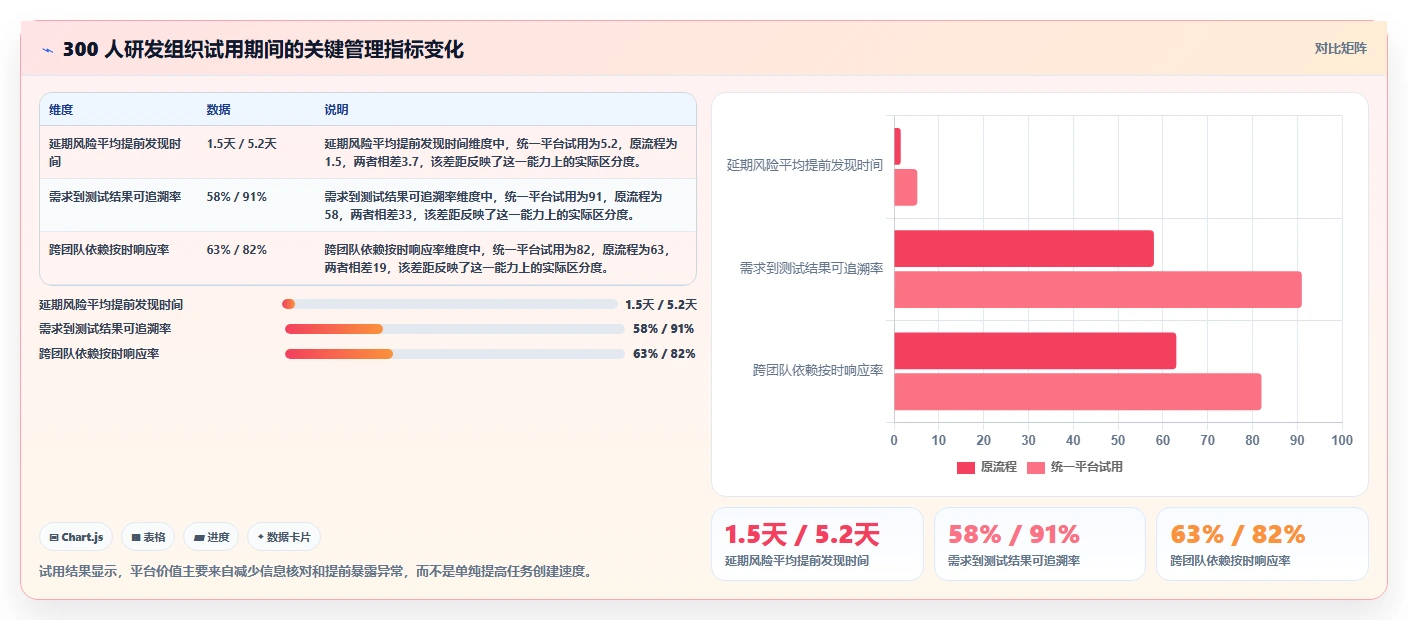Screen dimensions: 1408x620
Task: Click table cell 58% / 91%
Action: pyautogui.click(x=236, y=197)
